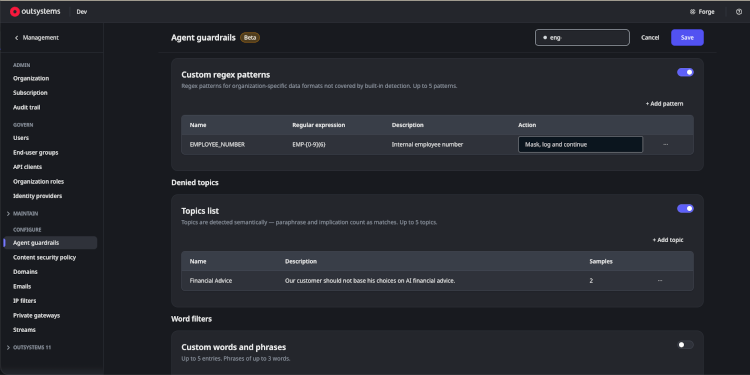Expand the OUTSYSTEMS 11 section
The height and width of the screenshot is (375, 750).
pyautogui.click(x=29, y=347)
